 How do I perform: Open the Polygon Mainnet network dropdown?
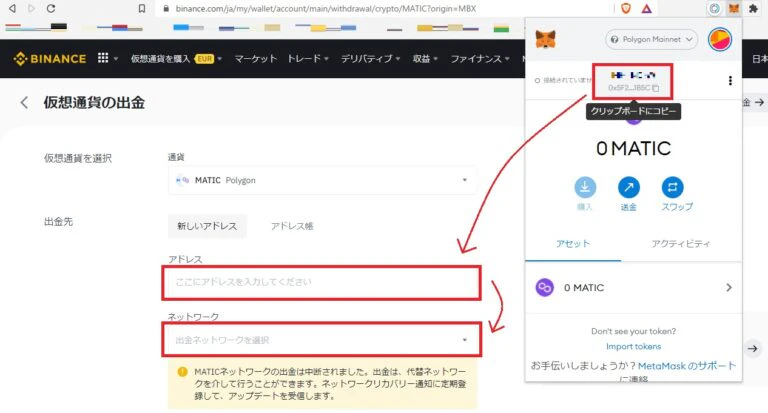click(651, 39)
